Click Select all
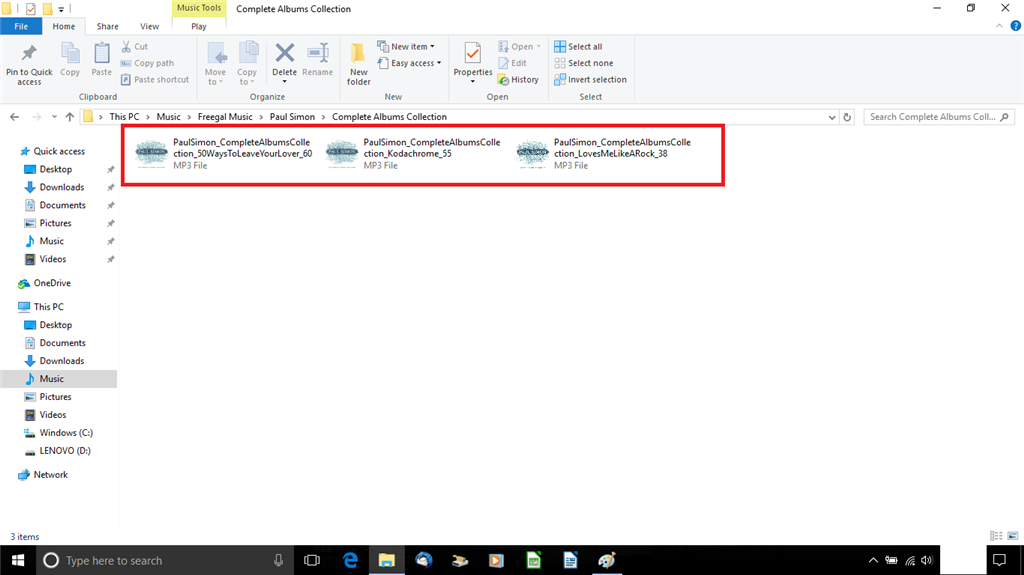The height and width of the screenshot is (575, 1024). click(578, 46)
